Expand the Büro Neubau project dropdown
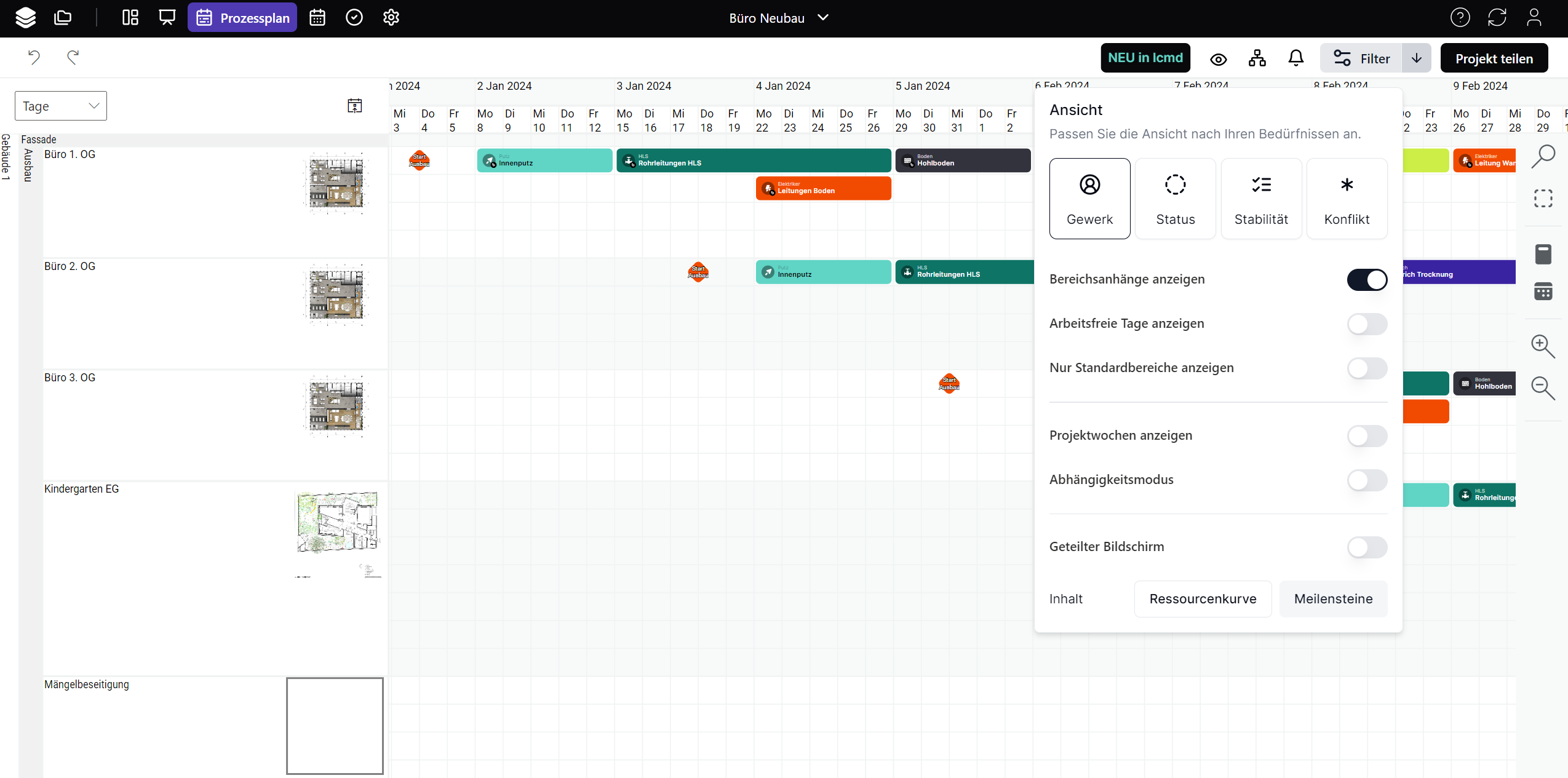1568x778 pixels. tap(823, 18)
